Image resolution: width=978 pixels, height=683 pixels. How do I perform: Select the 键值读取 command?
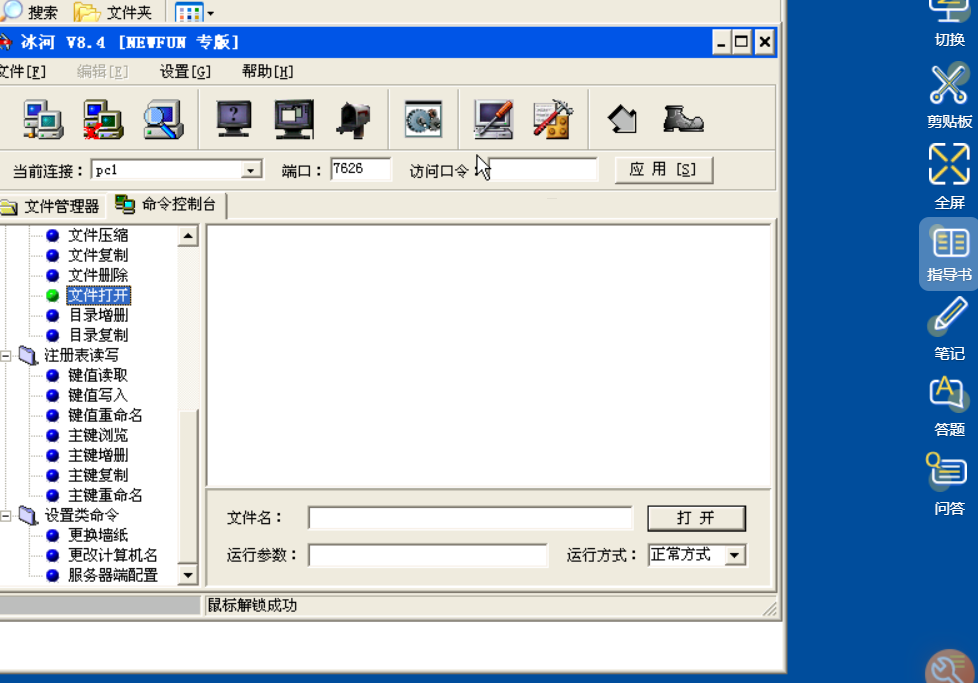tap(98, 375)
